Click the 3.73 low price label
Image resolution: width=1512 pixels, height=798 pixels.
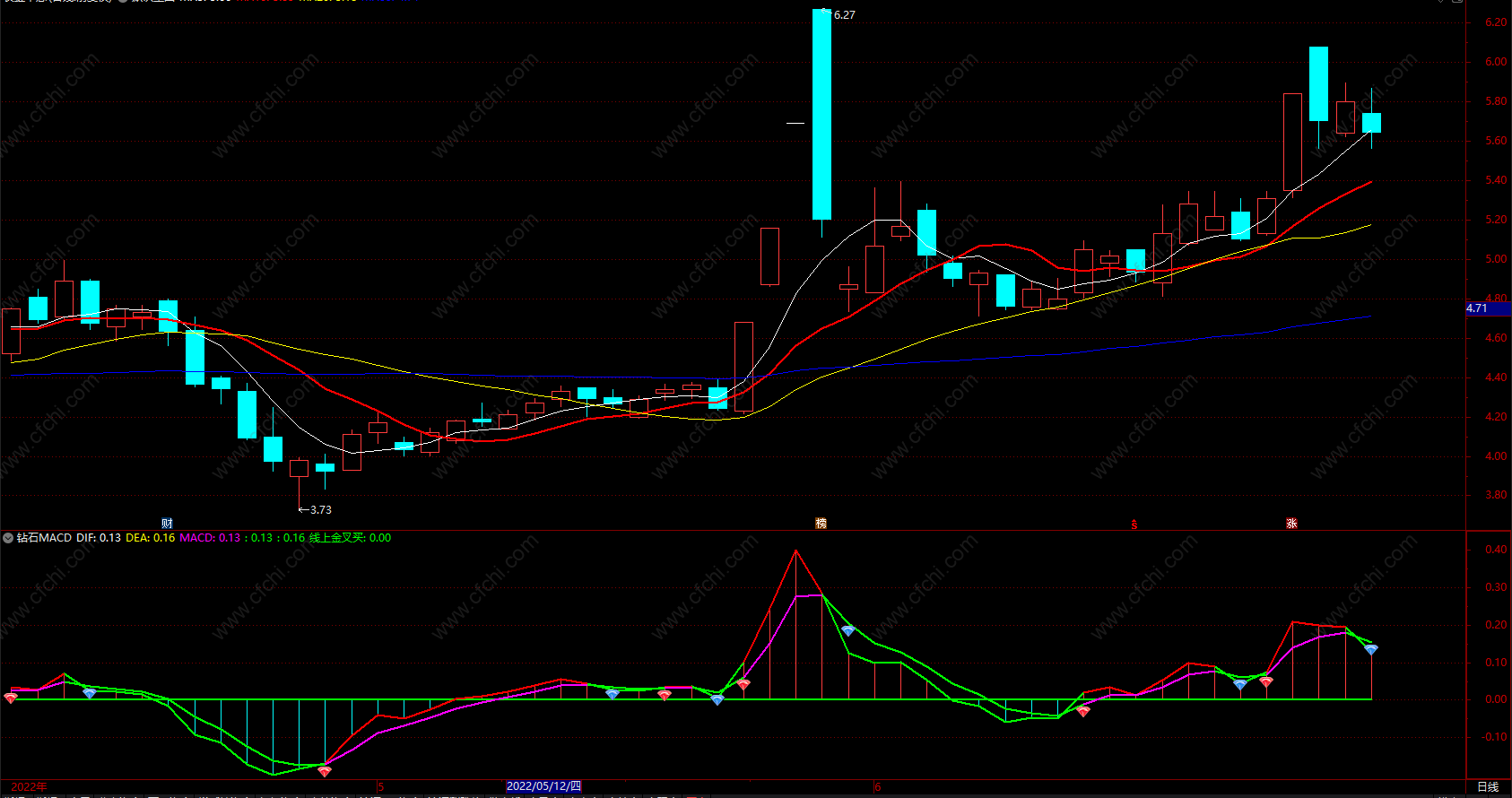pos(320,510)
